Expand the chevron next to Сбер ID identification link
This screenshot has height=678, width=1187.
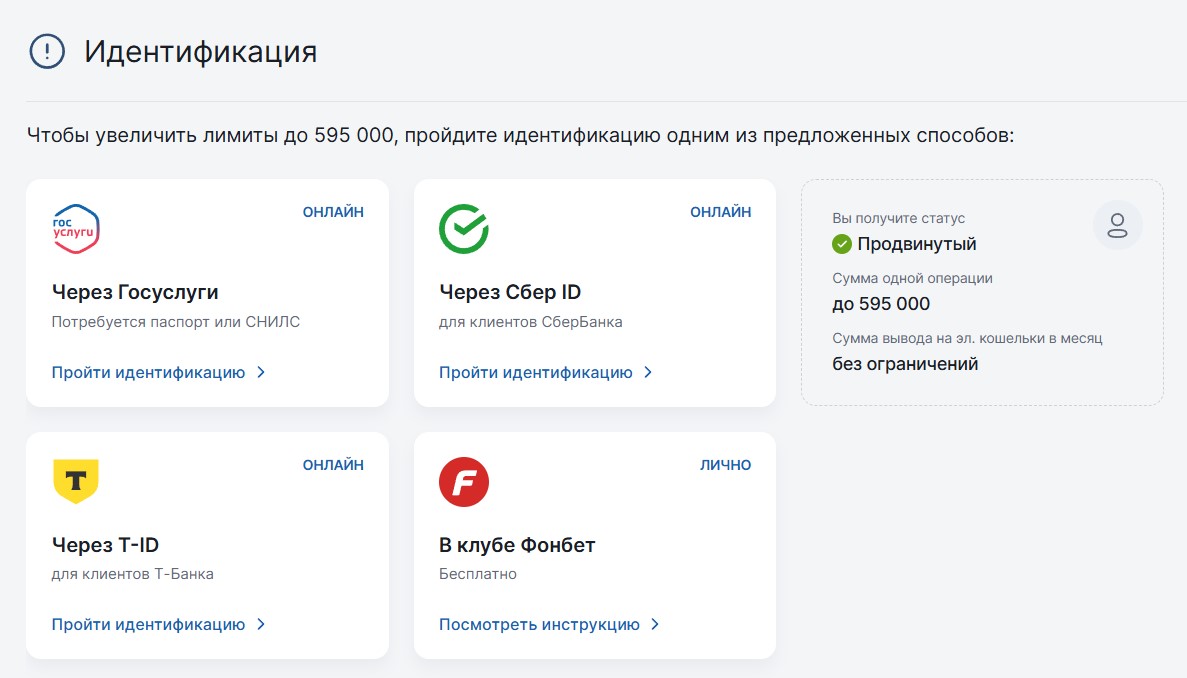pyautogui.click(x=649, y=371)
